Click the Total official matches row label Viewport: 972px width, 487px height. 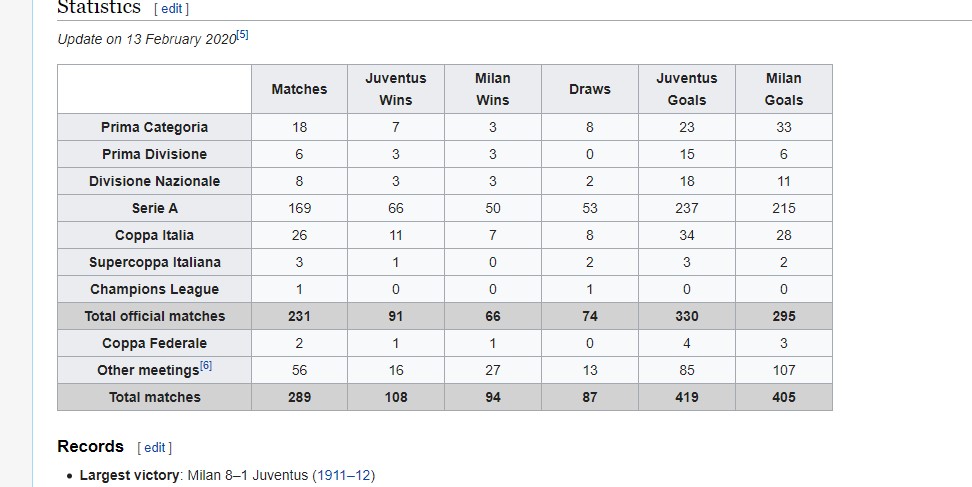154,316
